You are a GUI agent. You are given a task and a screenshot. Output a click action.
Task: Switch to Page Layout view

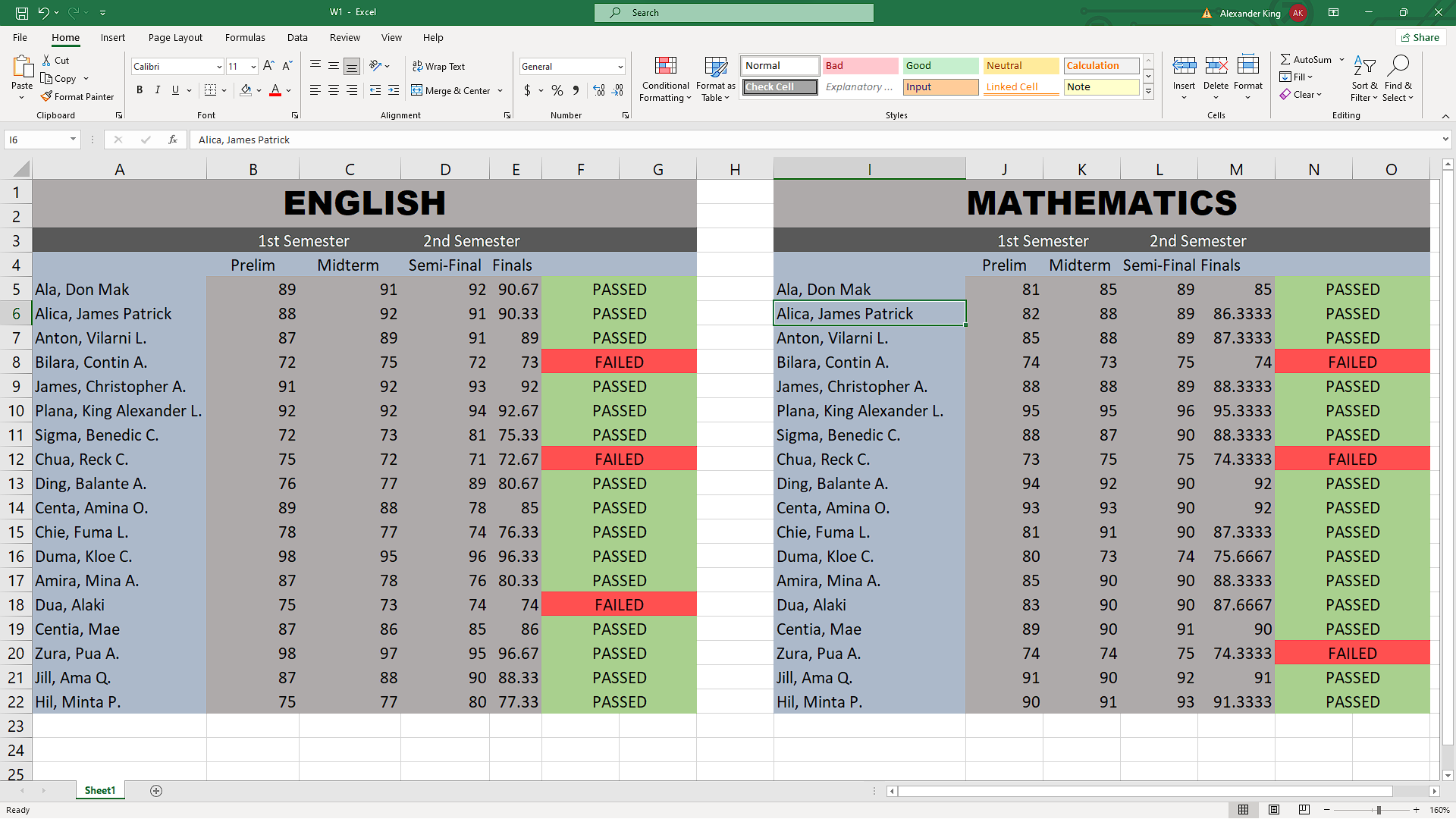pyautogui.click(x=1274, y=810)
